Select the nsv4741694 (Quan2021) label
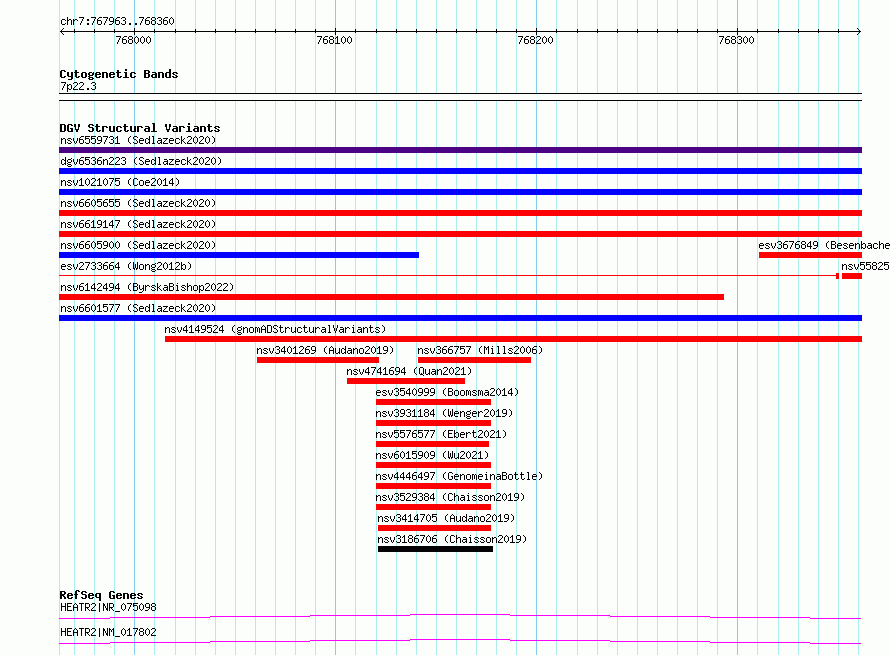Screen dimensions: 890x655 [409, 371]
